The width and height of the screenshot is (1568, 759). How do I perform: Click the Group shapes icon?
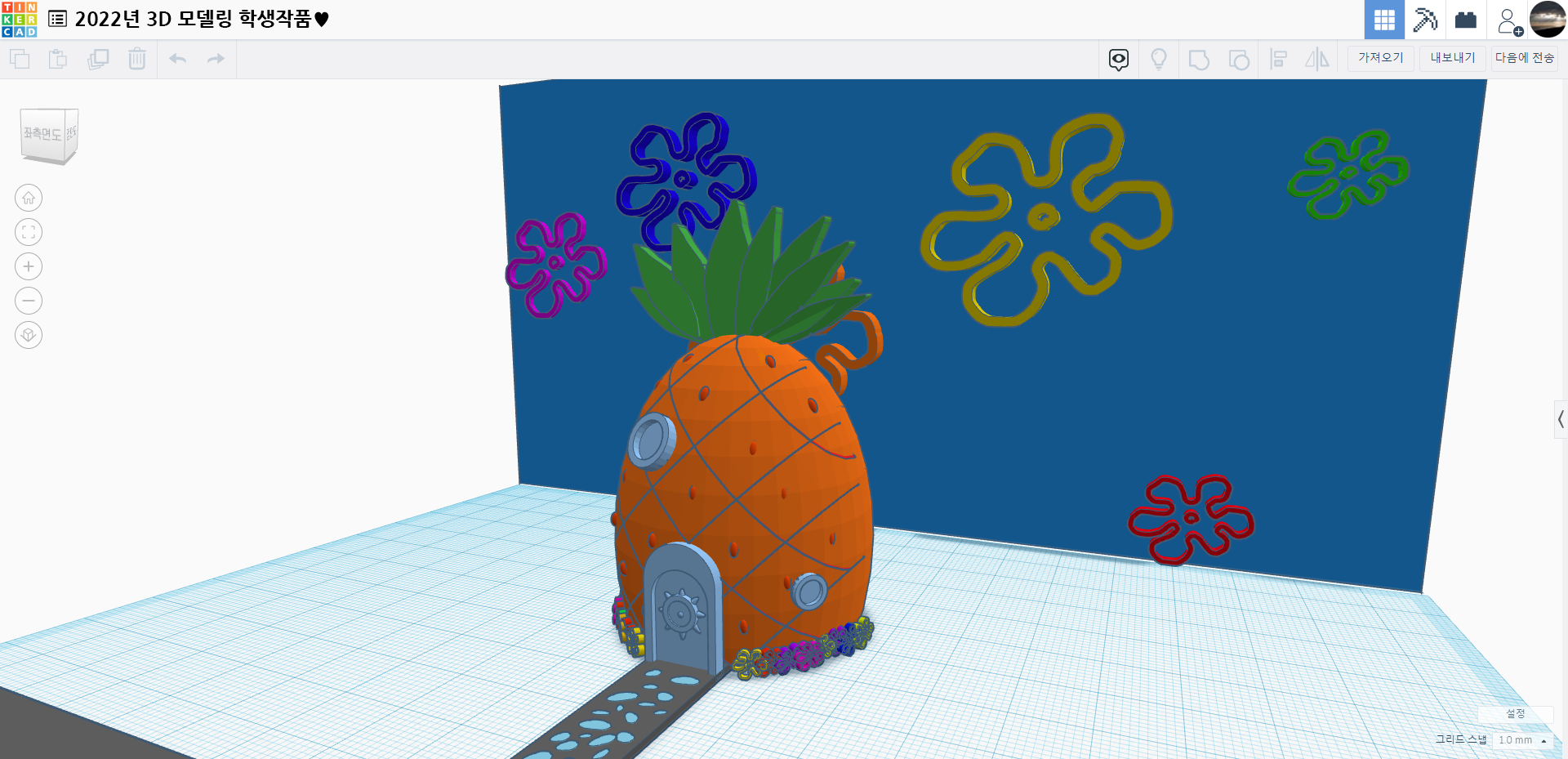(x=1199, y=59)
